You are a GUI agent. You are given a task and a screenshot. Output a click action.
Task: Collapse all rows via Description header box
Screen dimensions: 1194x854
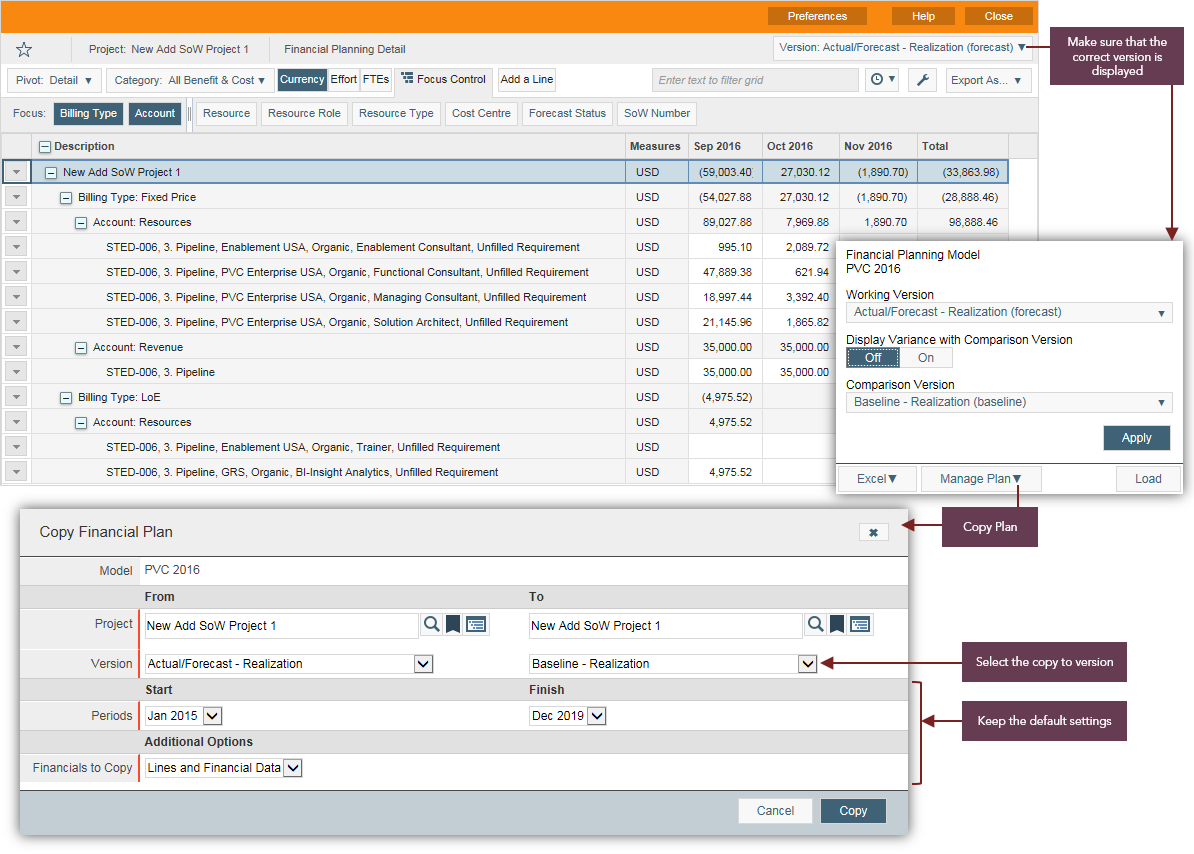(x=45, y=147)
